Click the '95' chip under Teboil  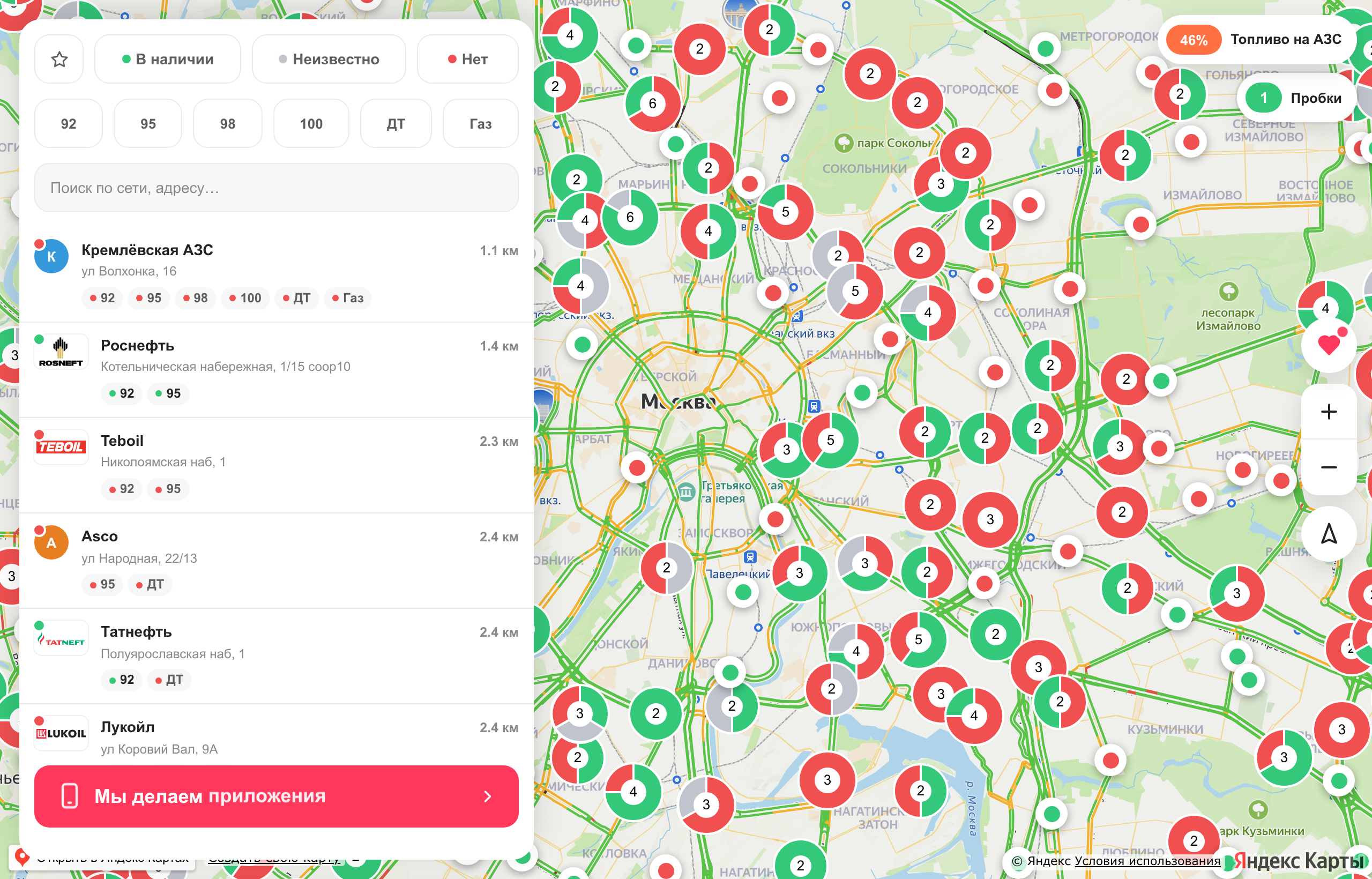tap(168, 489)
